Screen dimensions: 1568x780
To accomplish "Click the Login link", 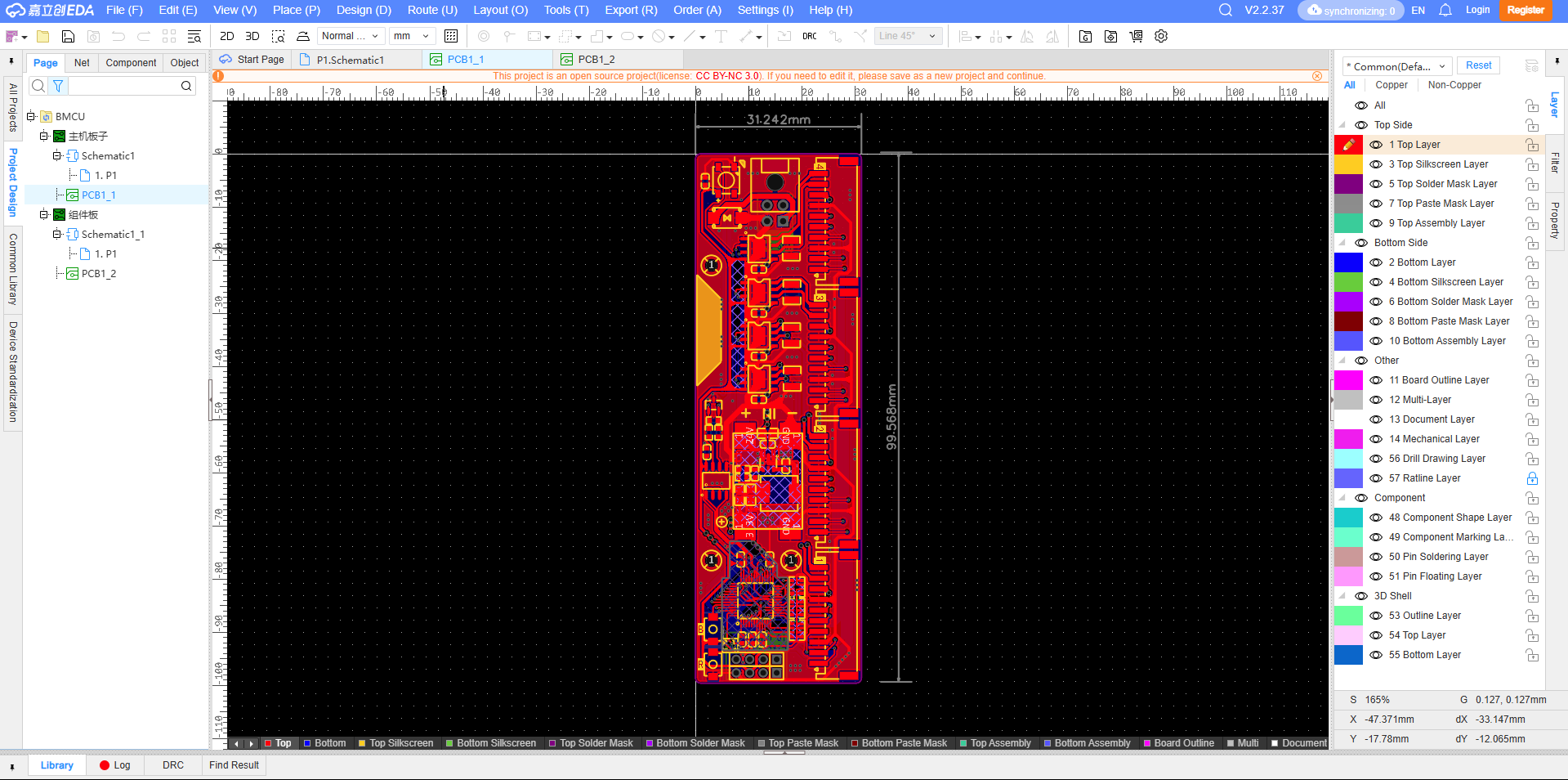I will (x=1477, y=10).
